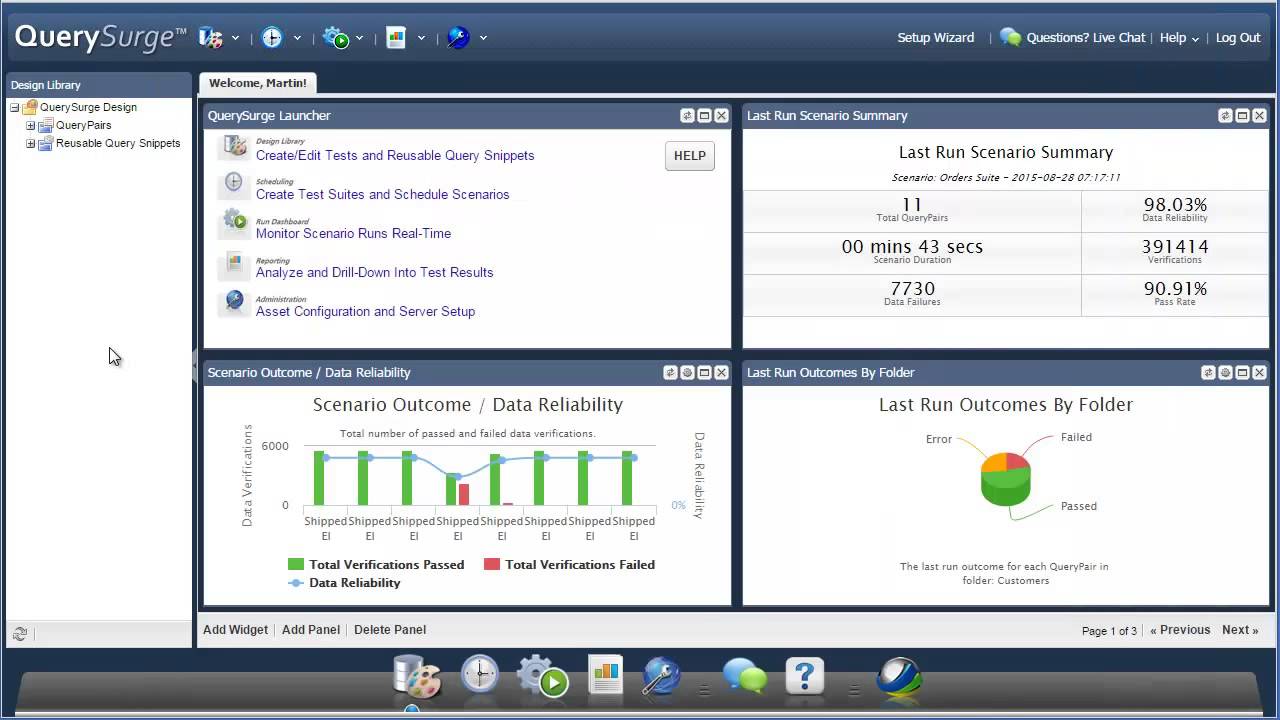Open the Scheduling clock icon in top toolbar

click(x=272, y=38)
